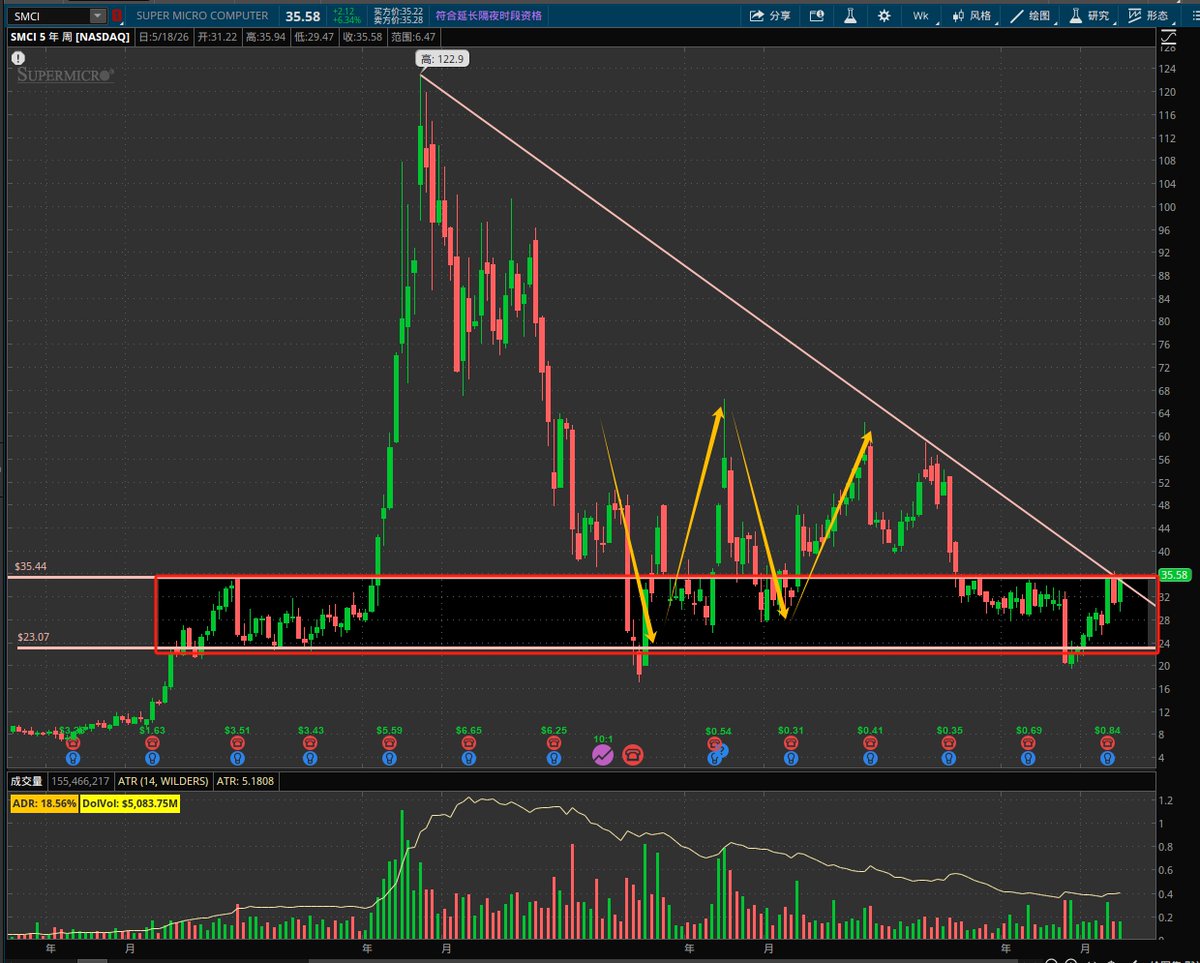This screenshot has width=1200, height=963.
Task: Click the 35.58 current price bubble on axis
Action: click(1173, 575)
